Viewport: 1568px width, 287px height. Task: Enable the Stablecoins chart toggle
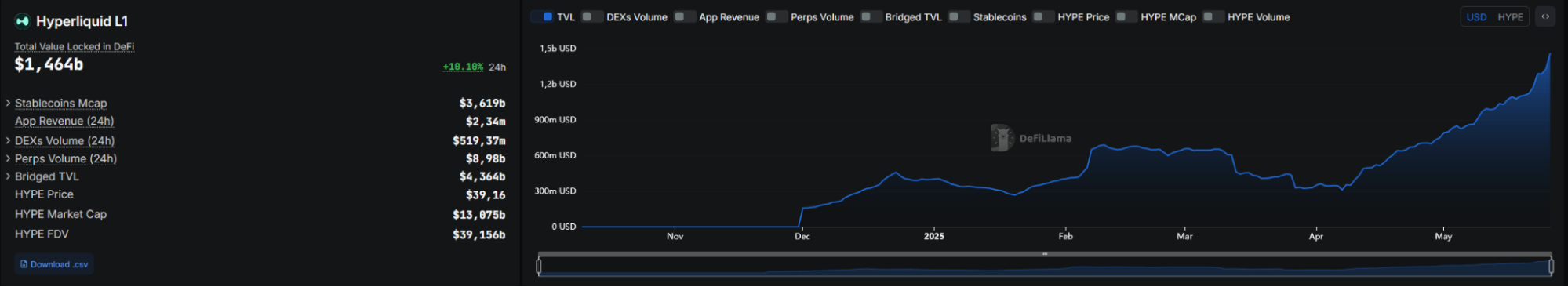point(959,16)
